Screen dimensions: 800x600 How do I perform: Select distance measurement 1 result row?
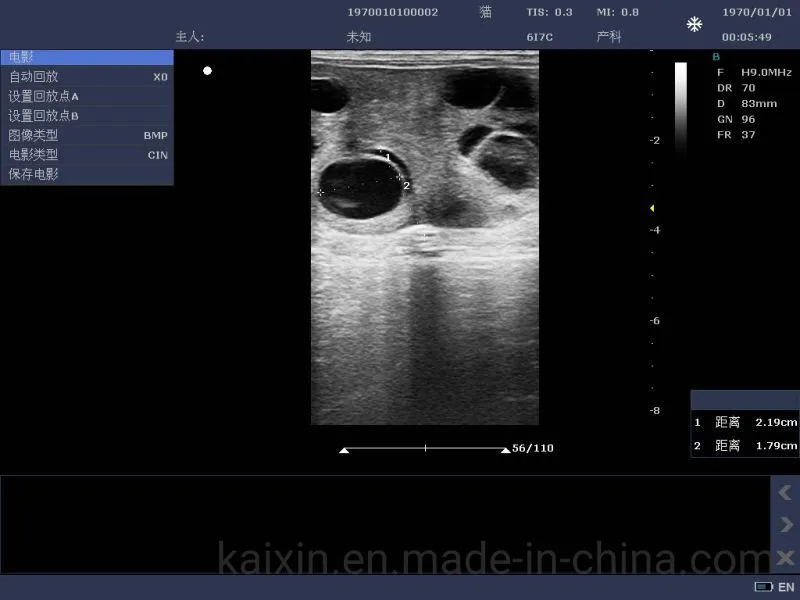745,423
